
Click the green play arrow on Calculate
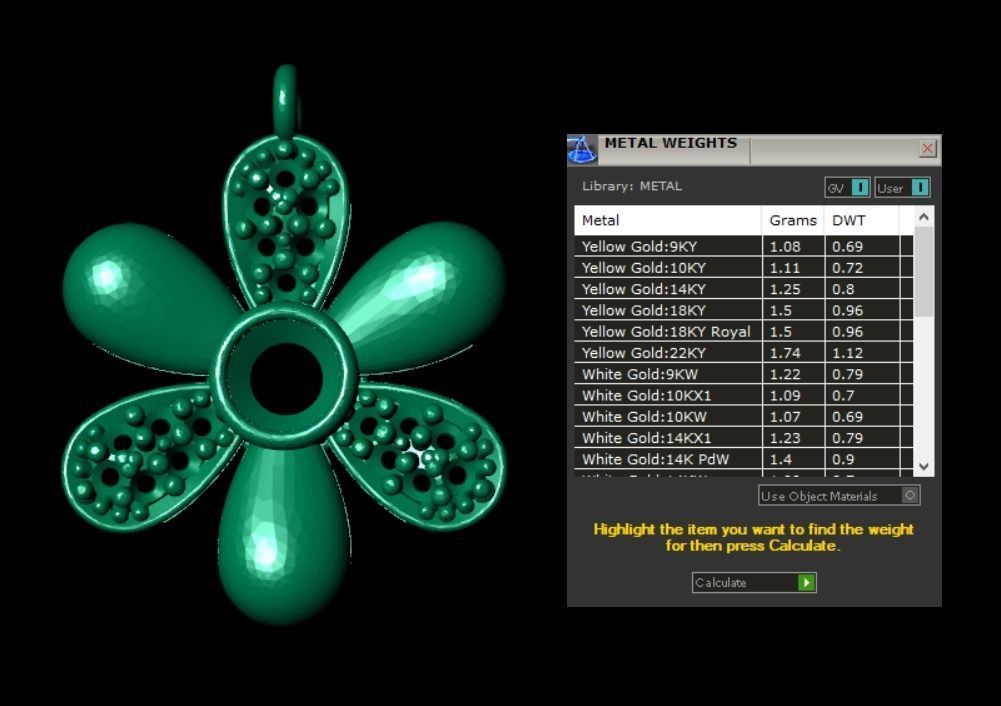[x=806, y=582]
